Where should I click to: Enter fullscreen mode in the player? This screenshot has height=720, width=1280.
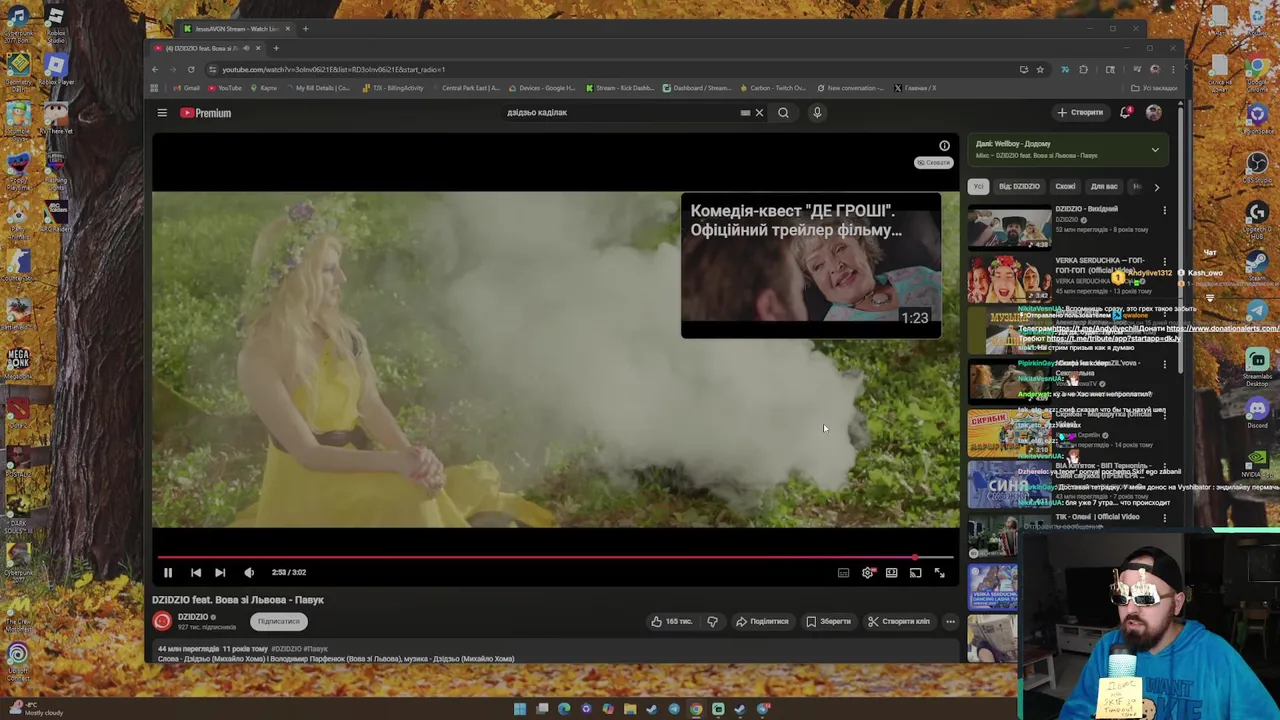pos(939,572)
